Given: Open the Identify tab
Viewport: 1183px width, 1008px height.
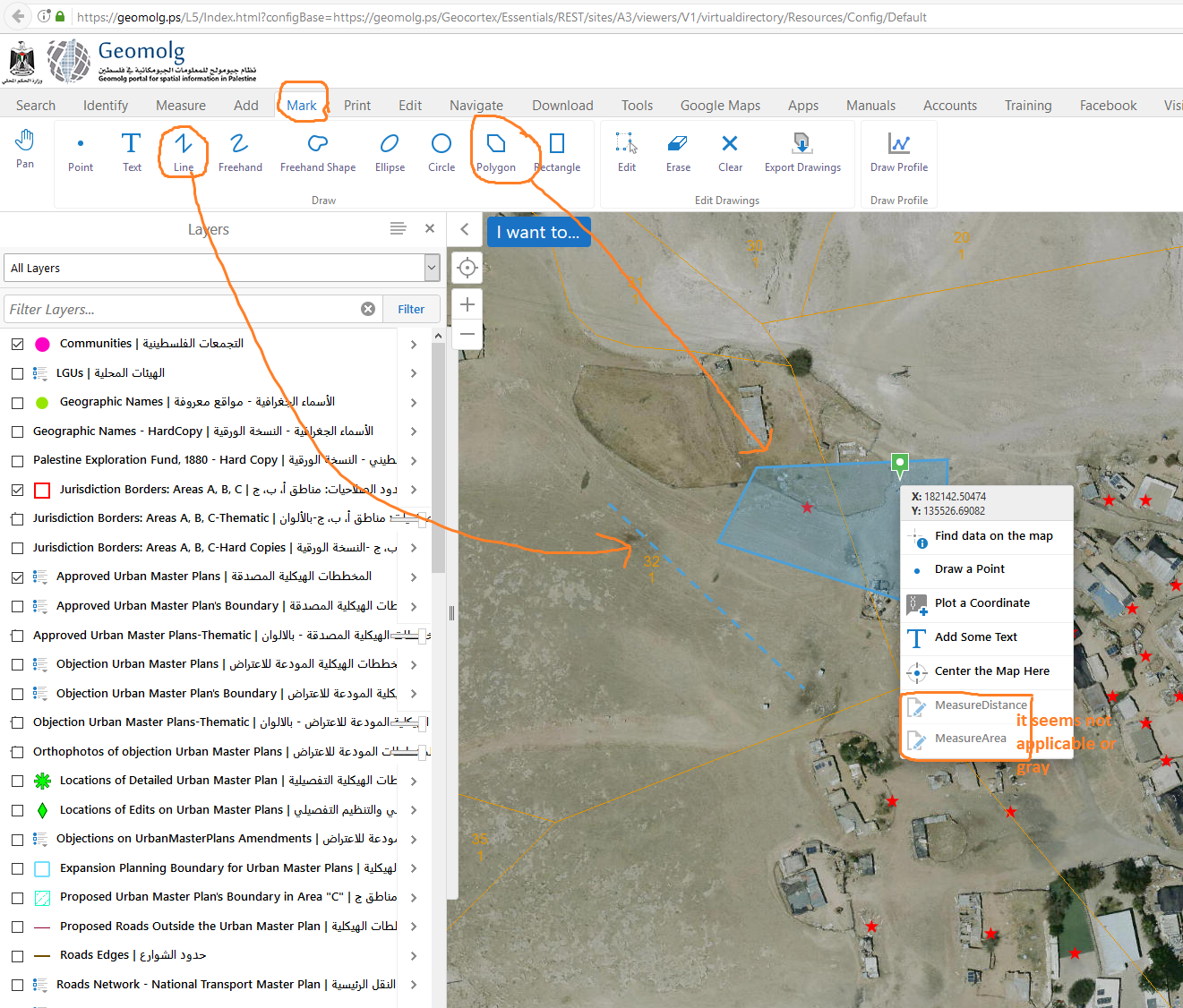Looking at the screenshot, I should (x=106, y=105).
